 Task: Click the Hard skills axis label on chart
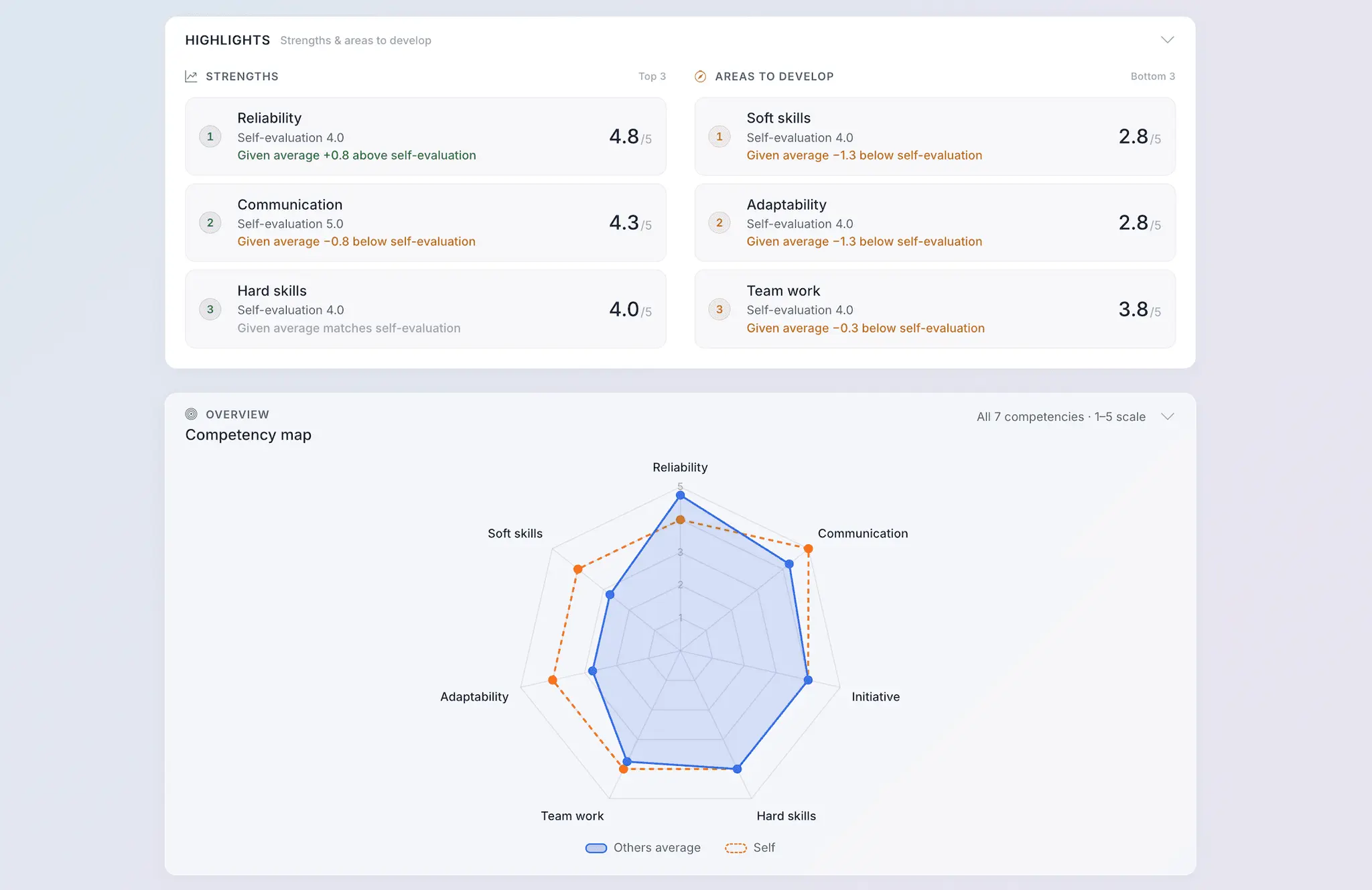(x=786, y=816)
